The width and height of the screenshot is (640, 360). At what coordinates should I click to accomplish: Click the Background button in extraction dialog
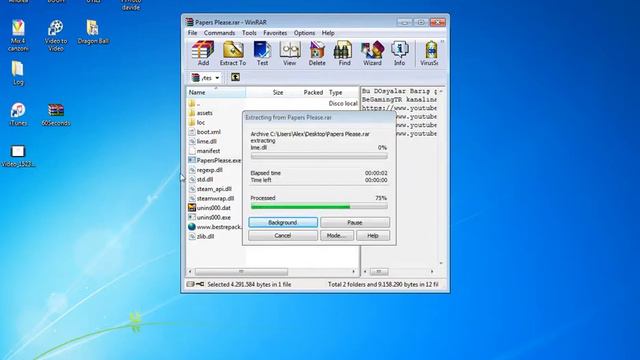[283, 222]
